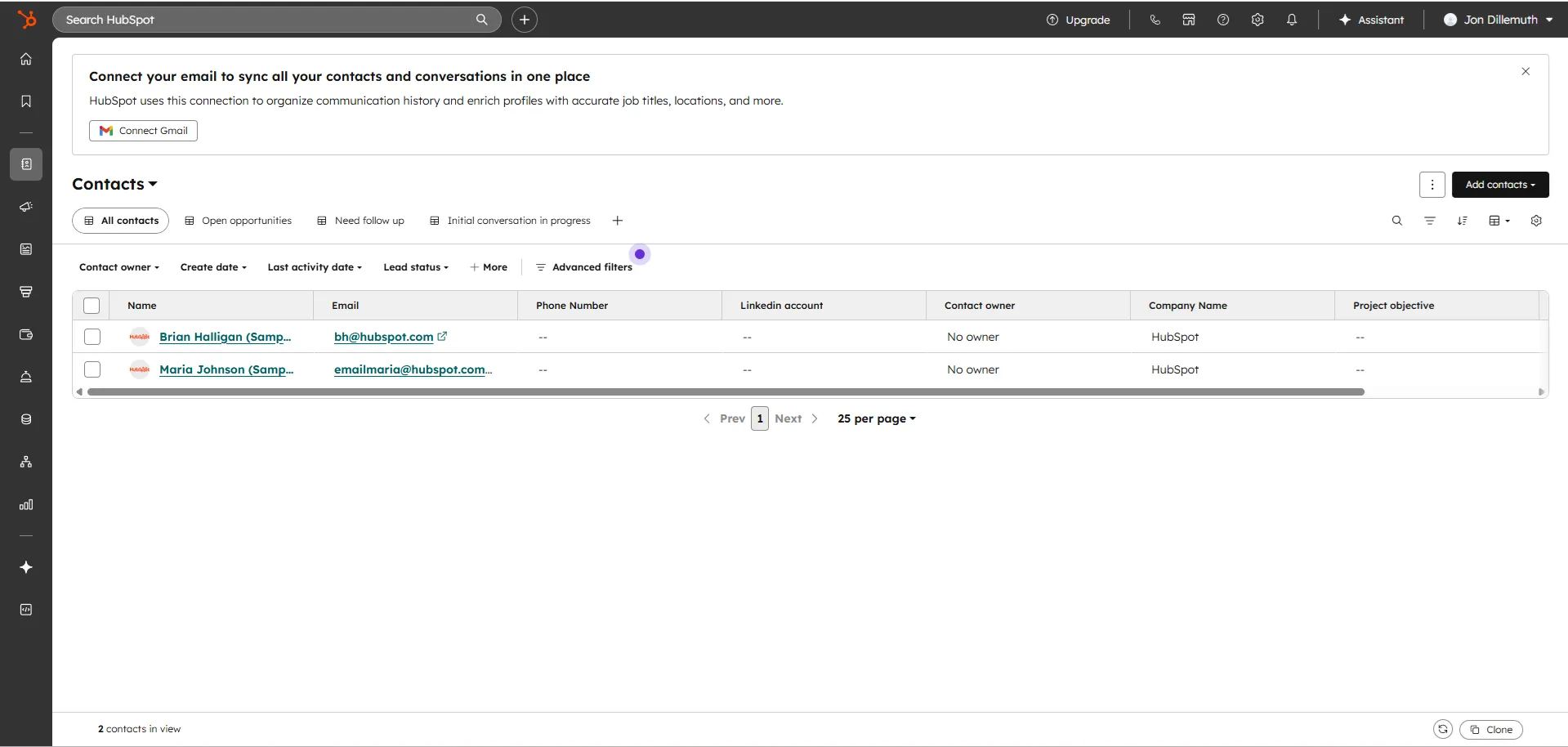
Task: Click the quick create plus button
Action: click(525, 20)
